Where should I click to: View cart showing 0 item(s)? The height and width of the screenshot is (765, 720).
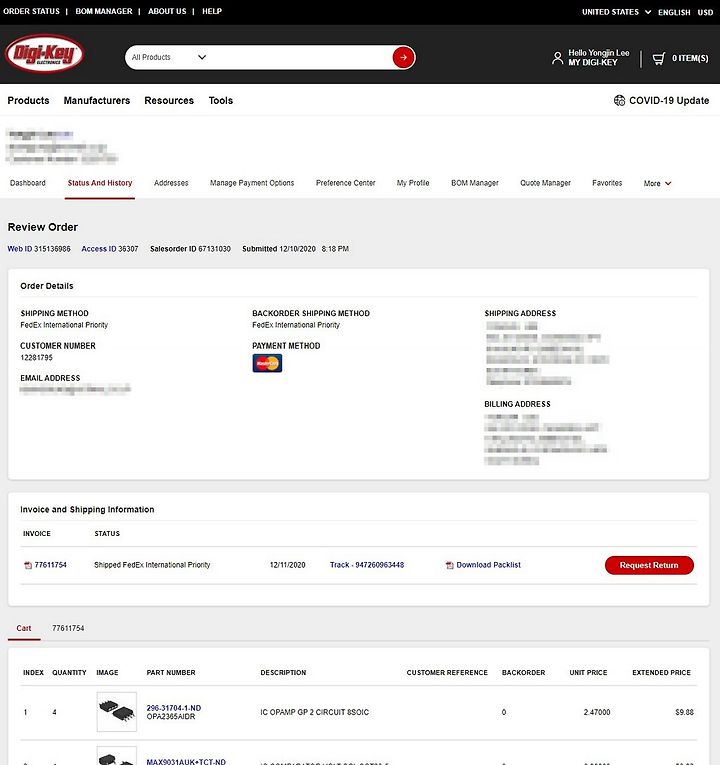coord(690,58)
